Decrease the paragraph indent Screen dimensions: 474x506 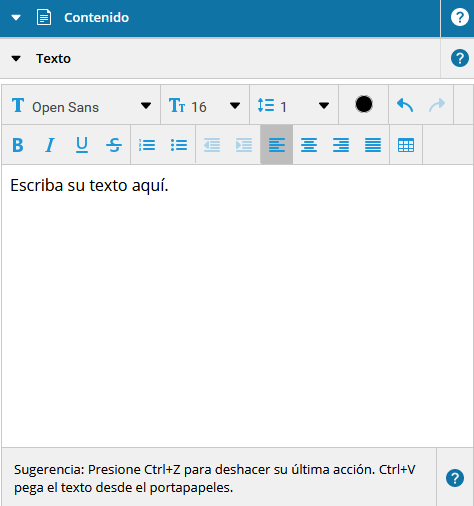click(x=212, y=145)
